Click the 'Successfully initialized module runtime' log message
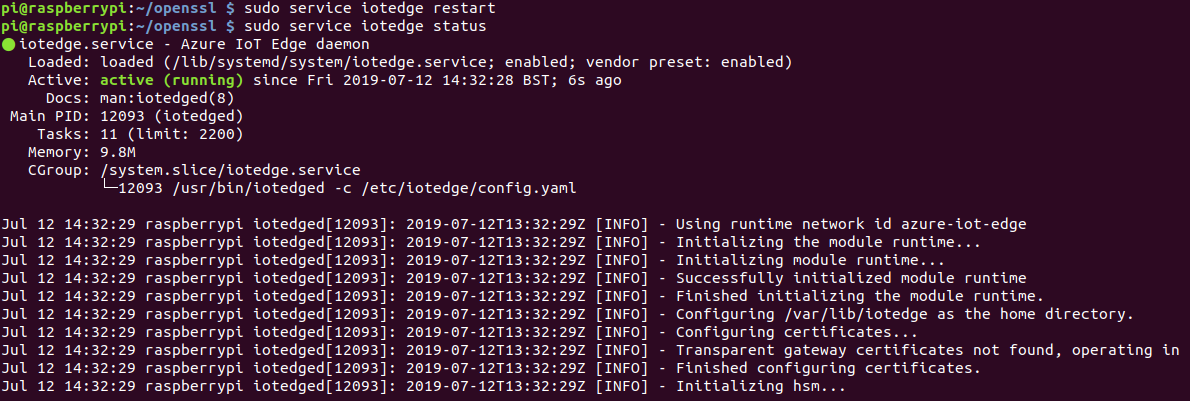The height and width of the screenshot is (401, 1190). 851,278
